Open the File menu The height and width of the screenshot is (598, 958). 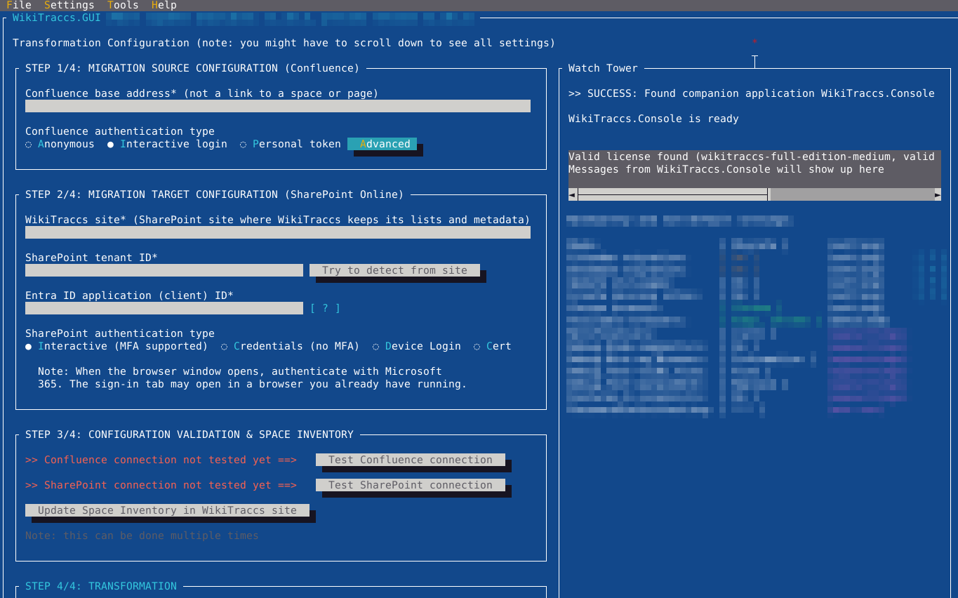(x=18, y=5)
